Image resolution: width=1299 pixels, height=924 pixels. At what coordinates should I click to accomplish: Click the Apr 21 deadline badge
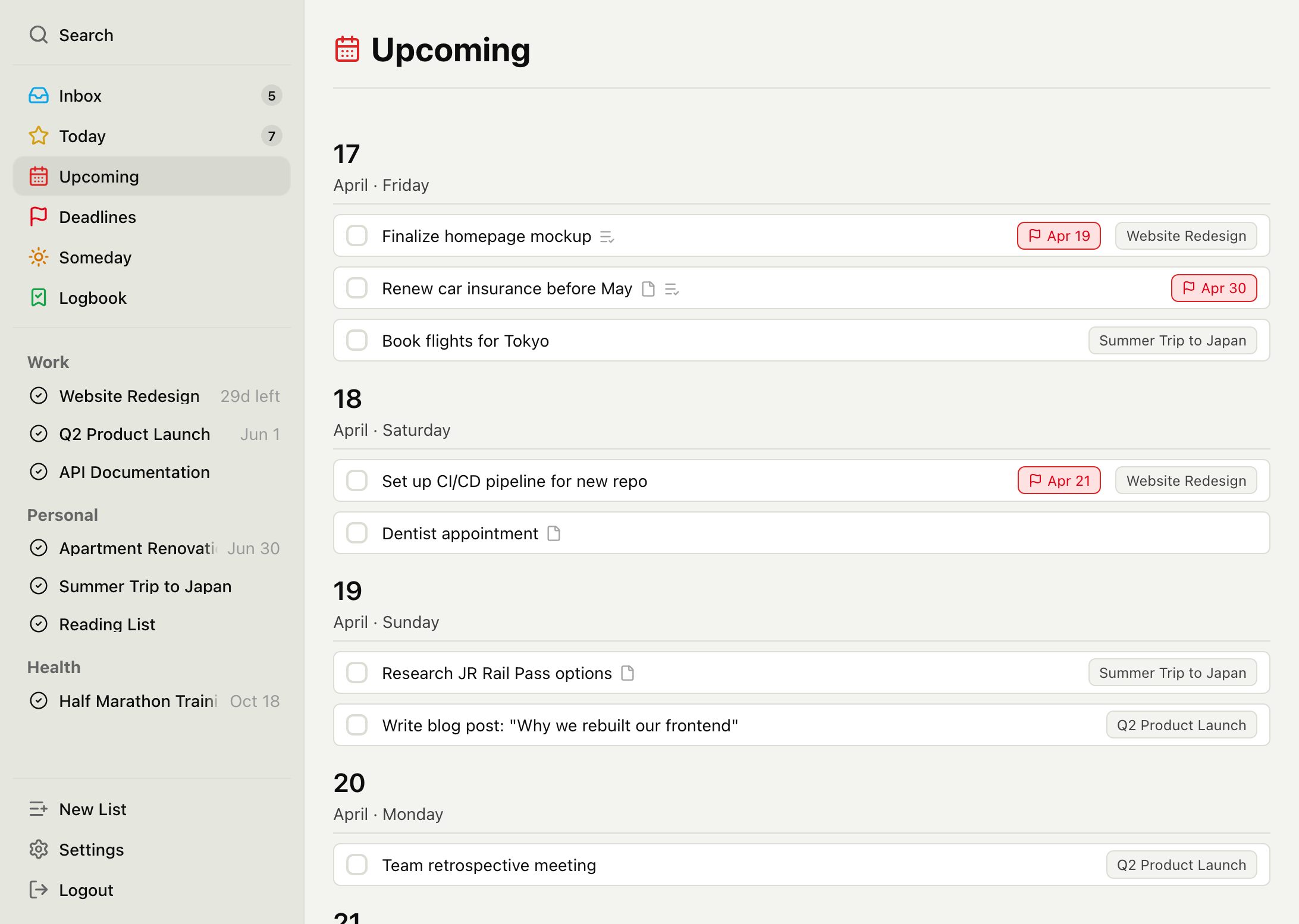tap(1059, 481)
